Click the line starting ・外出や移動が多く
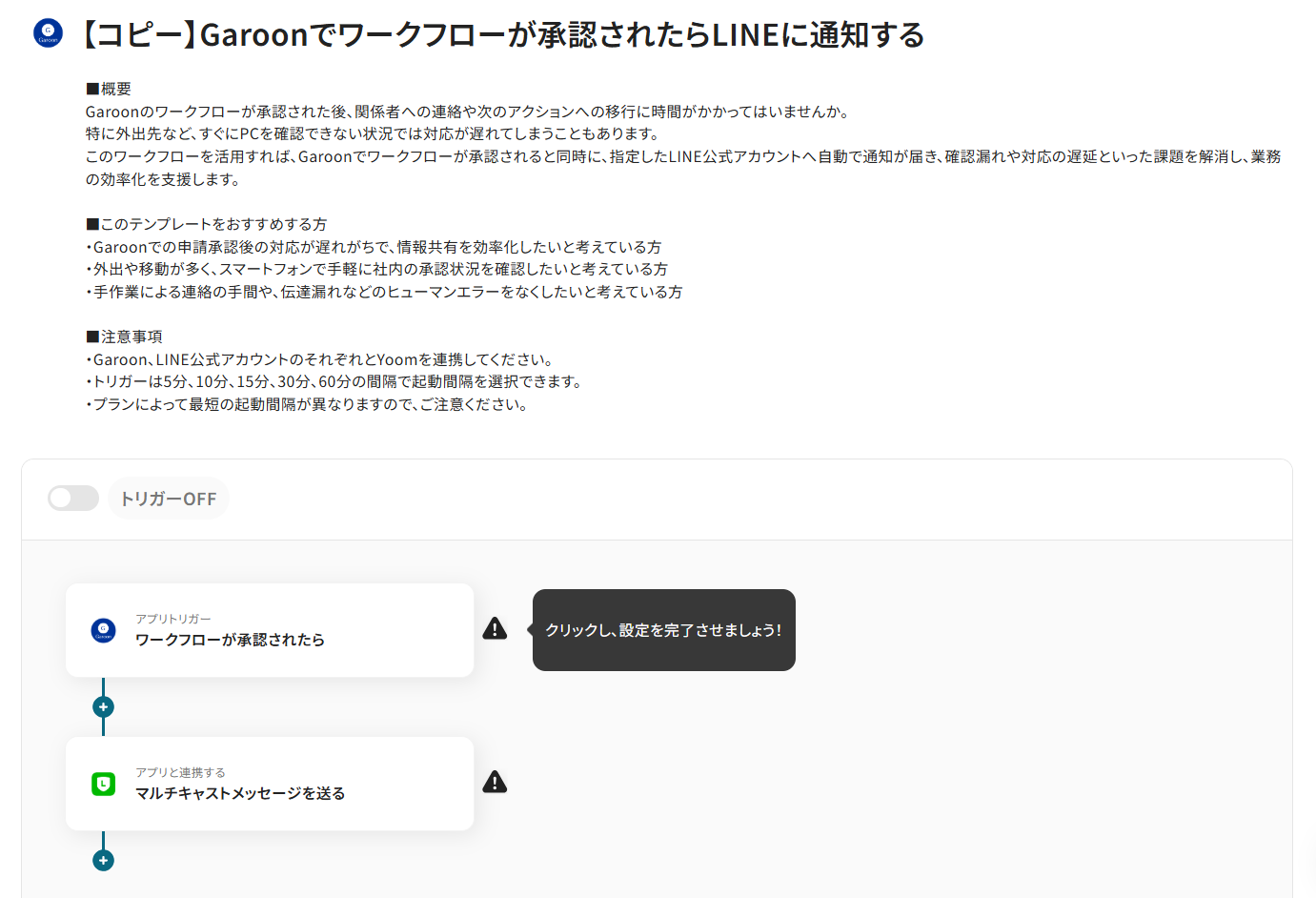The image size is (1316, 898). click(377, 269)
